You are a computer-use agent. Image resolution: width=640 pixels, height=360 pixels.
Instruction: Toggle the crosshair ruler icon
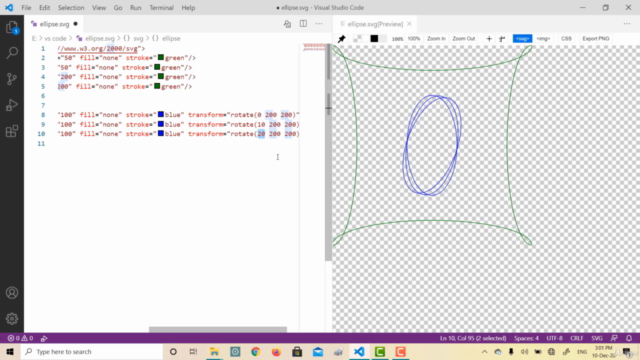(x=489, y=39)
